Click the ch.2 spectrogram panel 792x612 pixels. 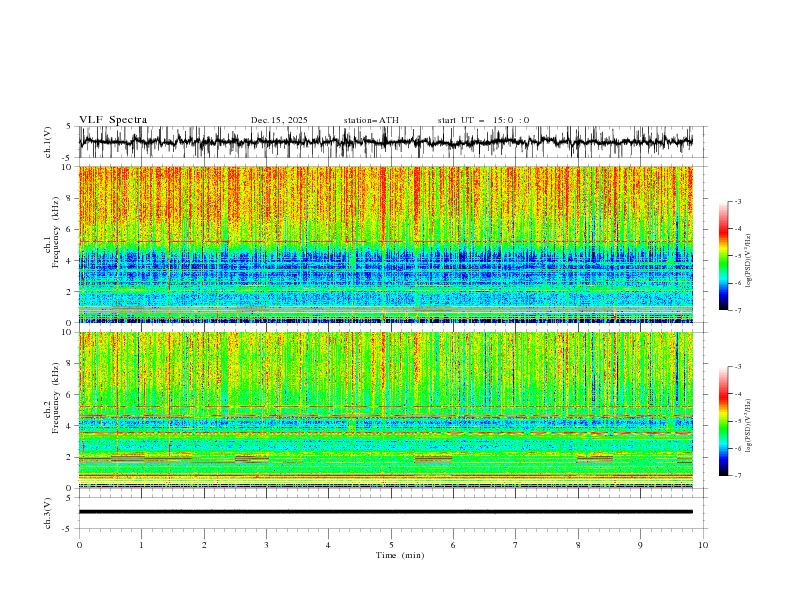point(385,410)
